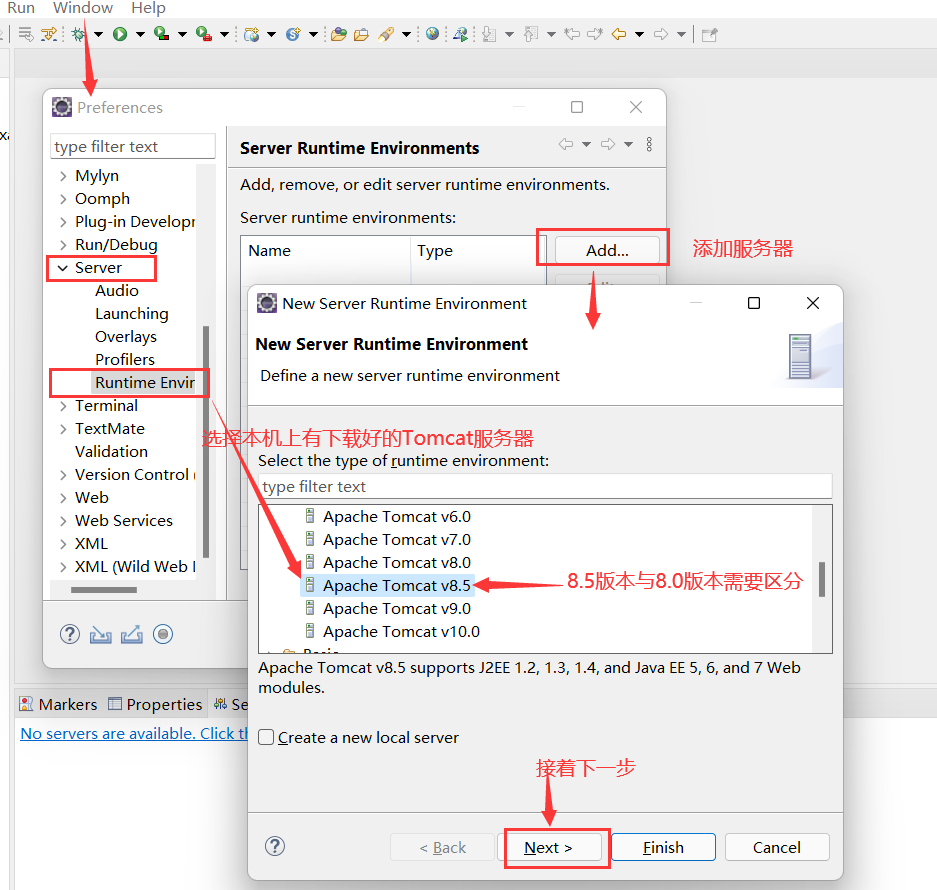Screen dimensions: 937x890
Task: Click the Previous Annotation icon in toolbar
Action: [x=531, y=34]
